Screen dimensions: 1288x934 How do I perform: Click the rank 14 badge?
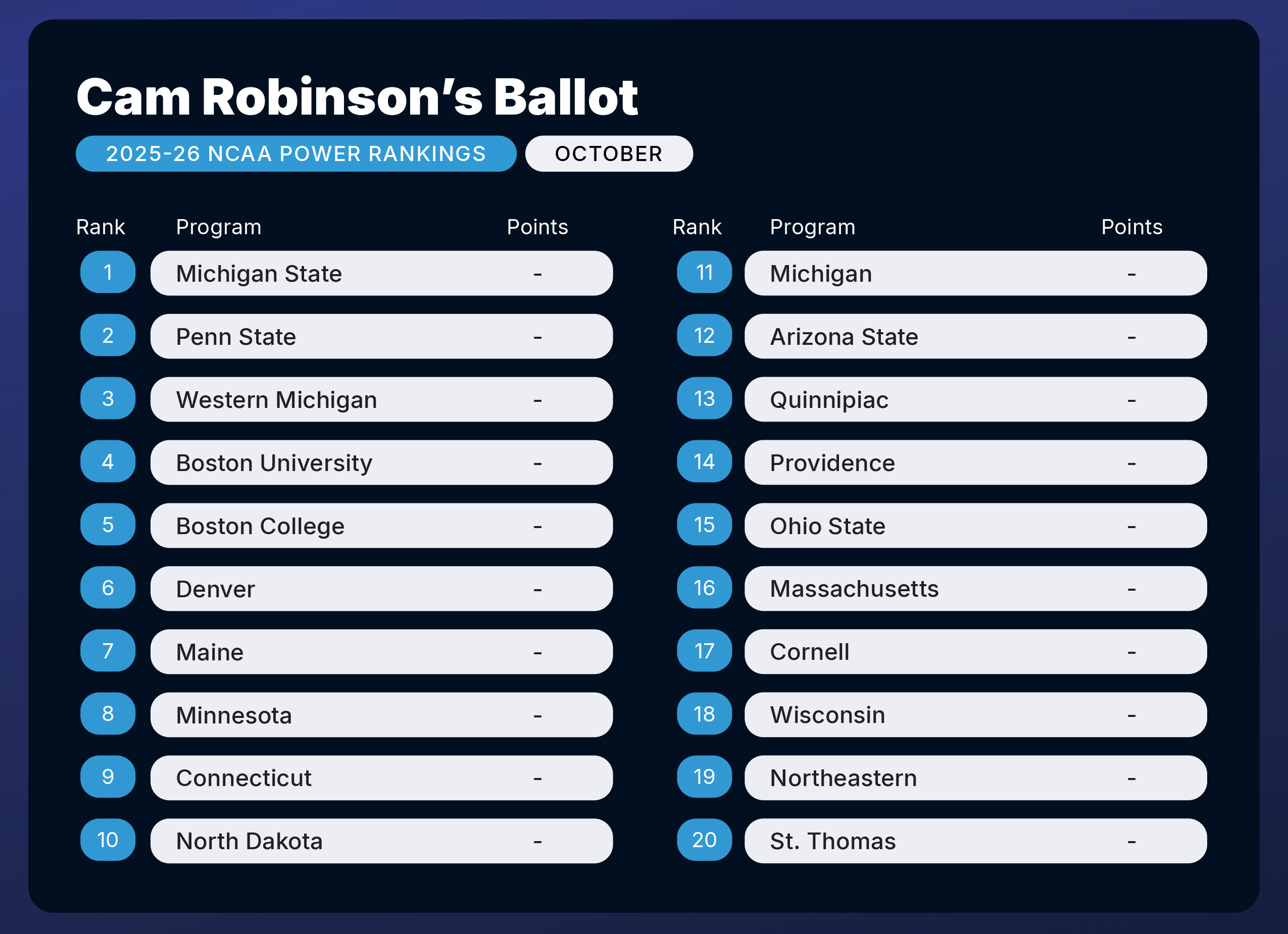704,461
